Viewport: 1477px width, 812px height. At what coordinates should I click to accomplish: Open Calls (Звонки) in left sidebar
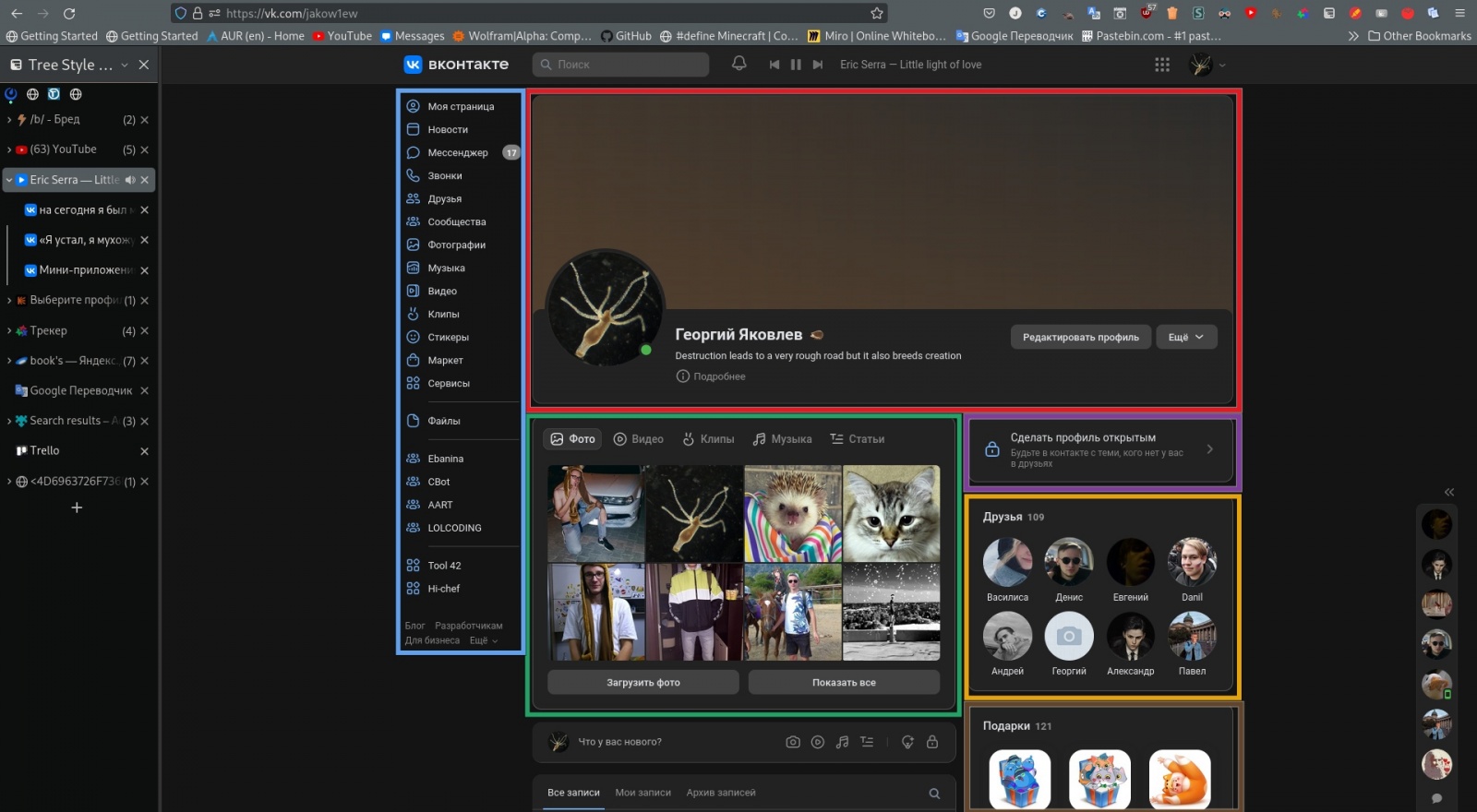coord(445,175)
